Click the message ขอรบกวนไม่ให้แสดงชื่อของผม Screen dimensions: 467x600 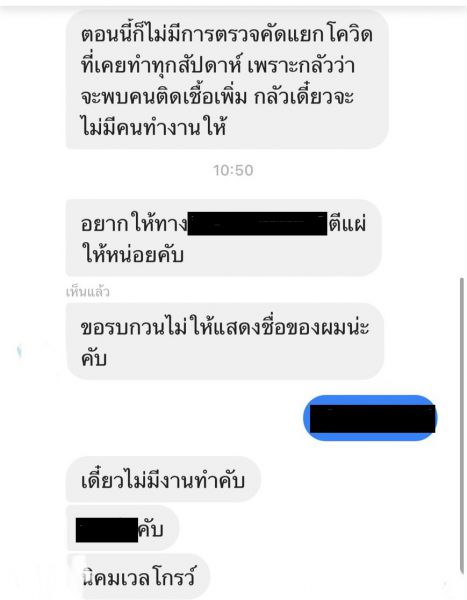tap(225, 341)
